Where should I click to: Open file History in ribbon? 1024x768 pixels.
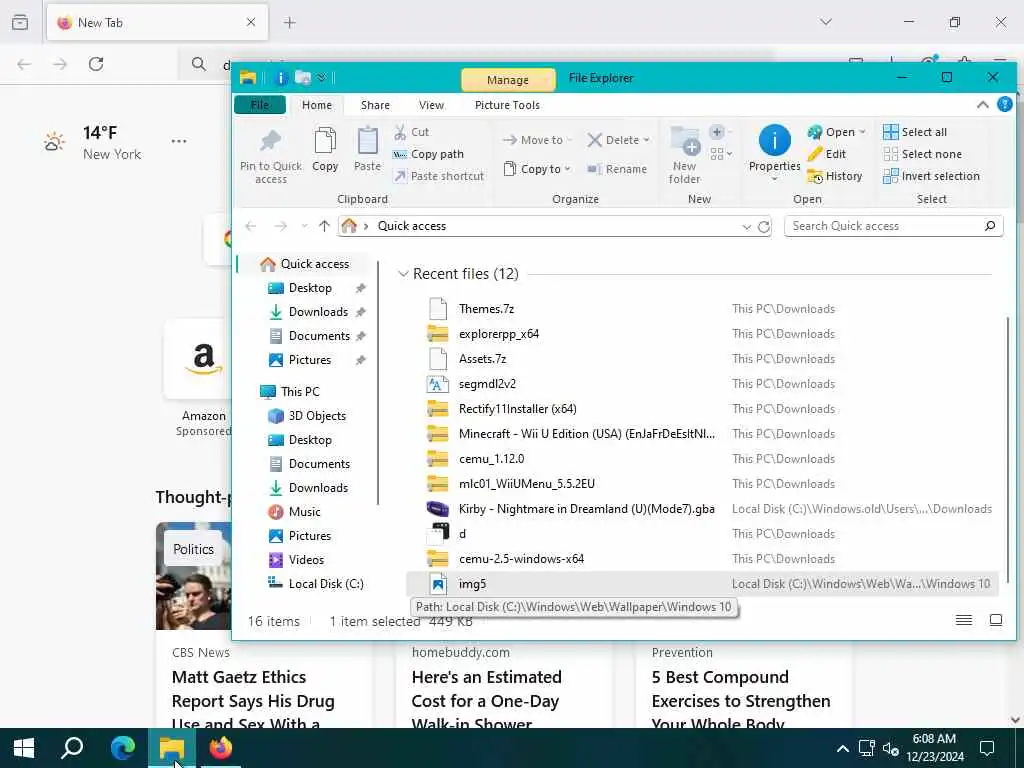point(835,176)
